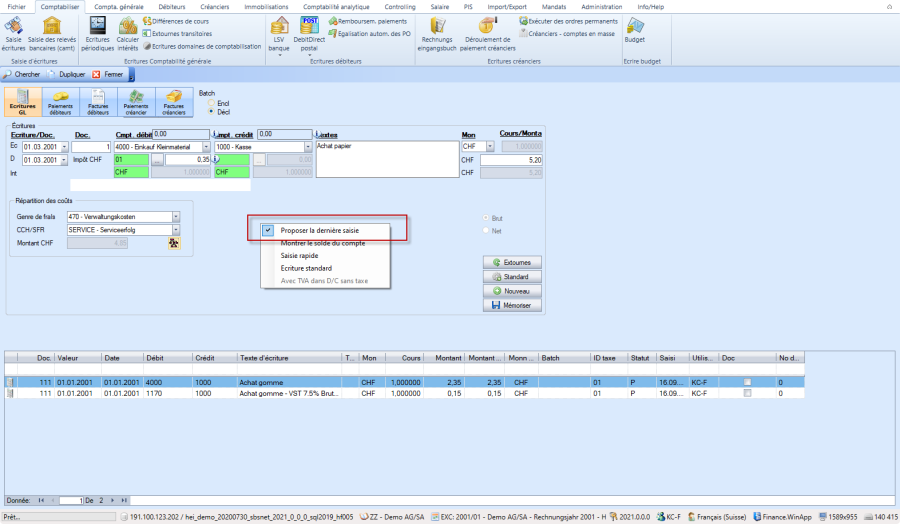This screenshot has height=524, width=900.
Task: Click the Textes input field
Action: click(385, 160)
